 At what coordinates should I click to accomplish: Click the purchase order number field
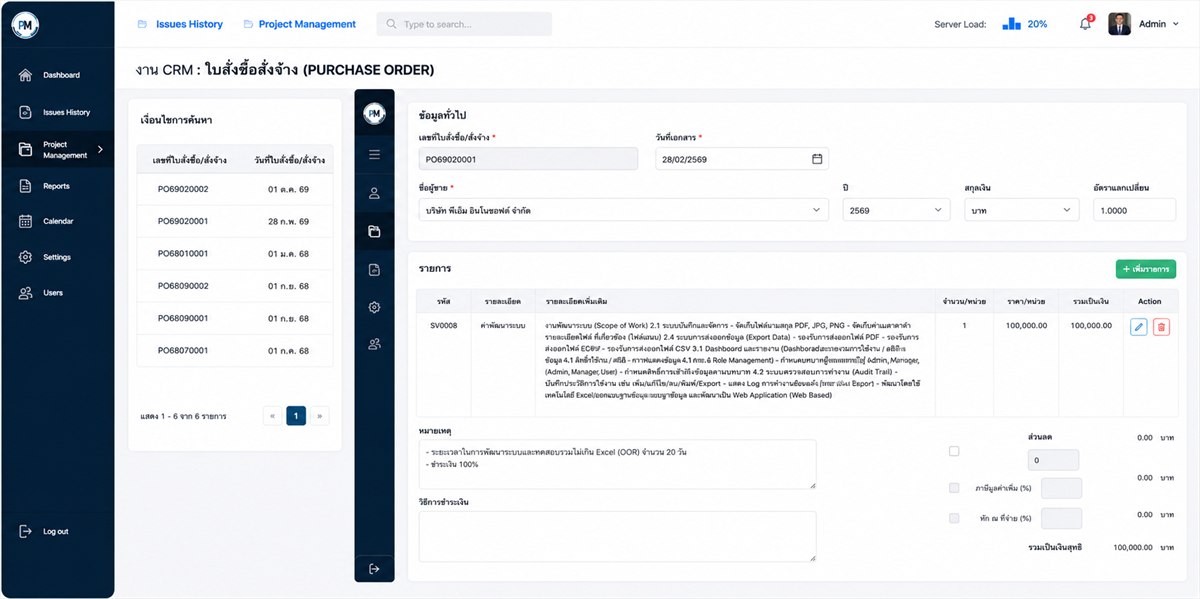click(528, 159)
